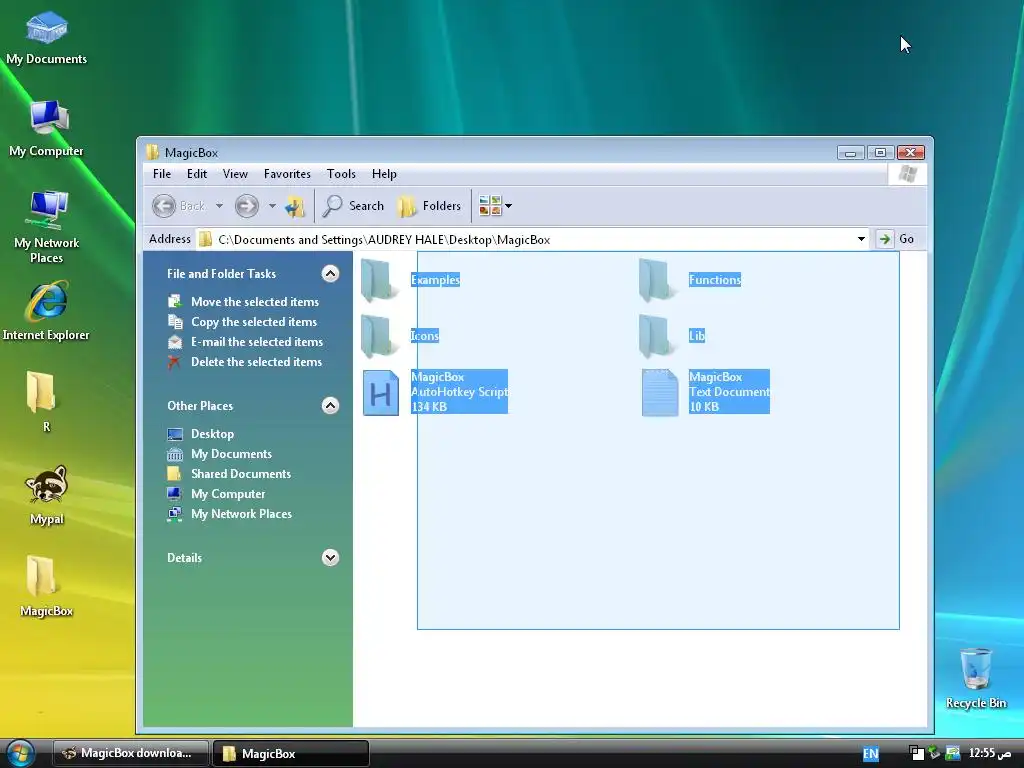Screen dimensions: 1024x768
Task: Select the Icons folder icon
Action: [379, 336]
